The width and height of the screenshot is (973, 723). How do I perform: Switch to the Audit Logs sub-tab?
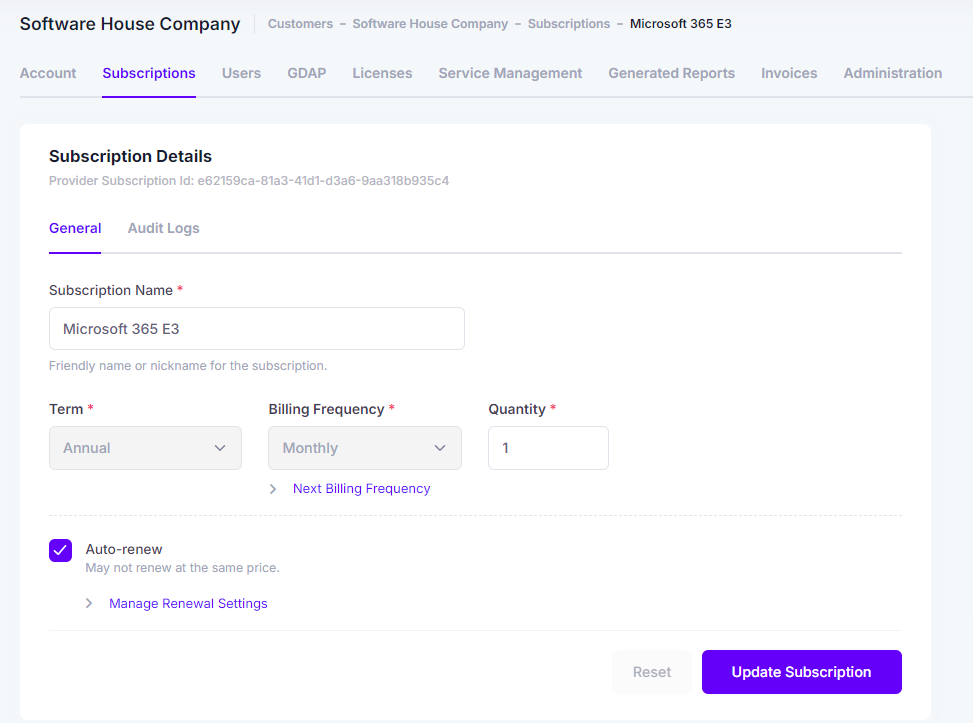(x=164, y=228)
